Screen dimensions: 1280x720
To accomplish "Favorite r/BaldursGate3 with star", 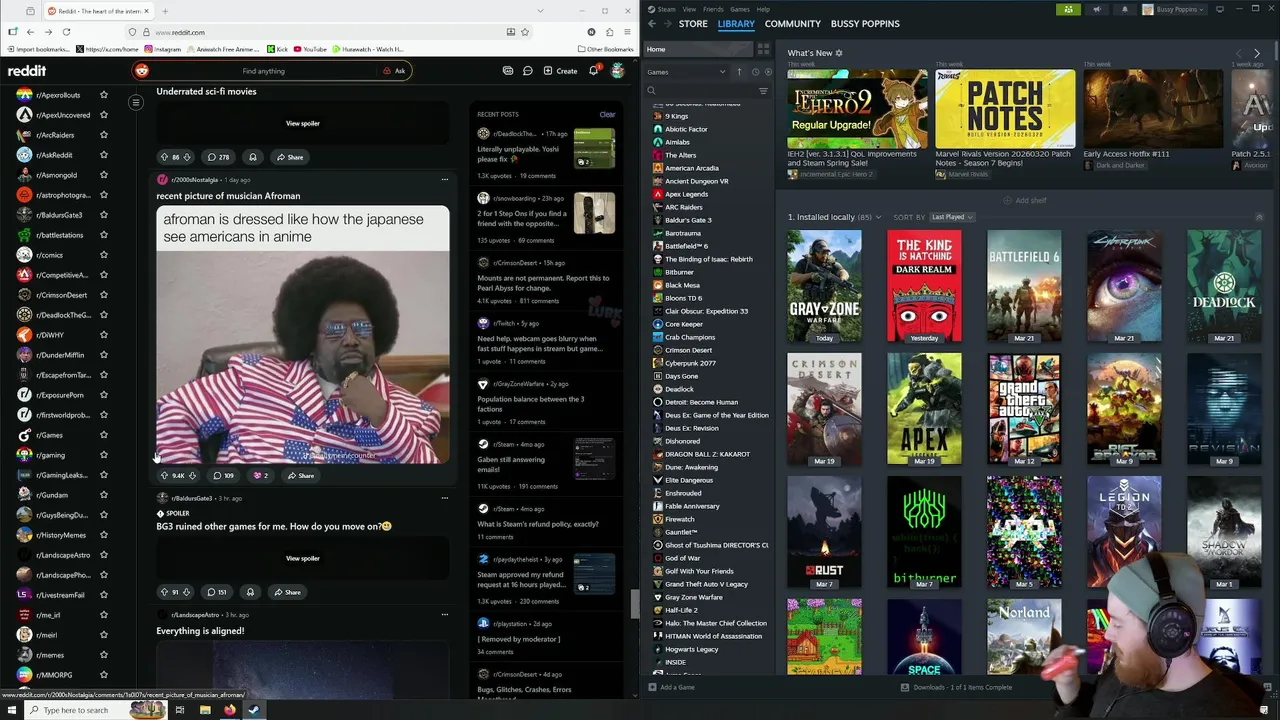I will [104, 215].
